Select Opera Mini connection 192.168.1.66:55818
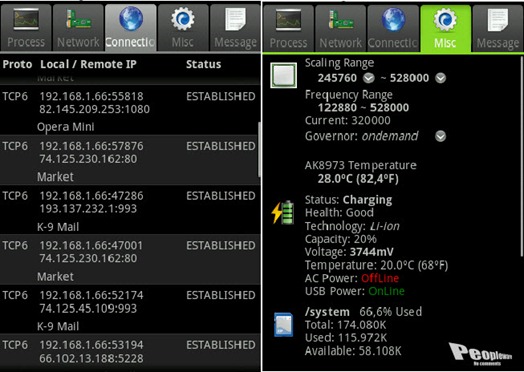 pos(130,110)
